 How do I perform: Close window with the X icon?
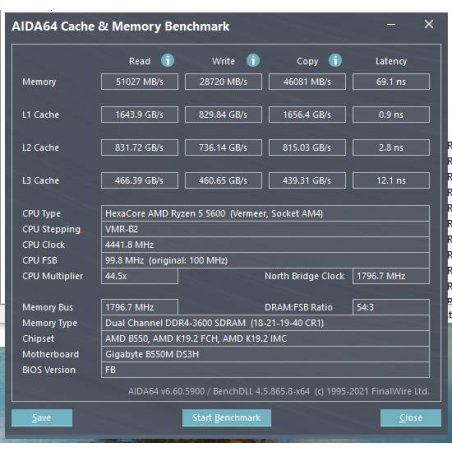429,24
